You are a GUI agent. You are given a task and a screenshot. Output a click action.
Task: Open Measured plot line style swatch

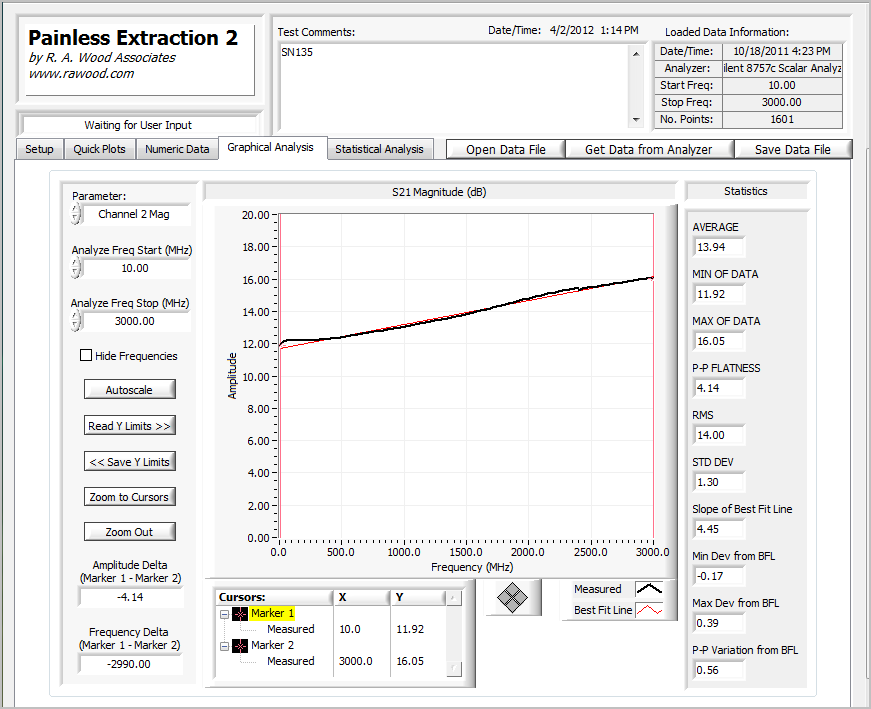pos(649,589)
